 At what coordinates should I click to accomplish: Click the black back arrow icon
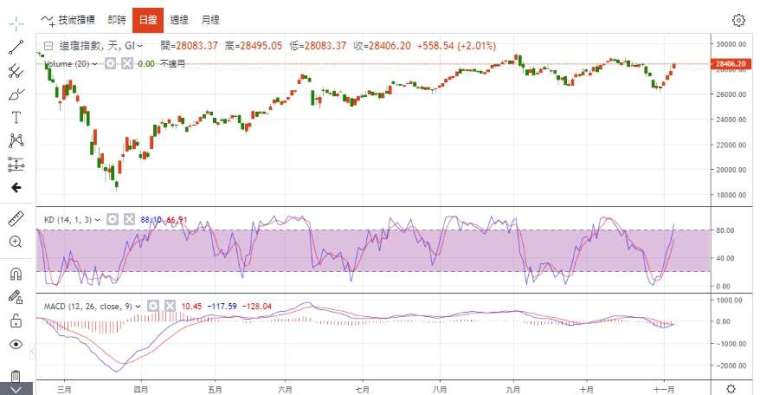point(16,188)
